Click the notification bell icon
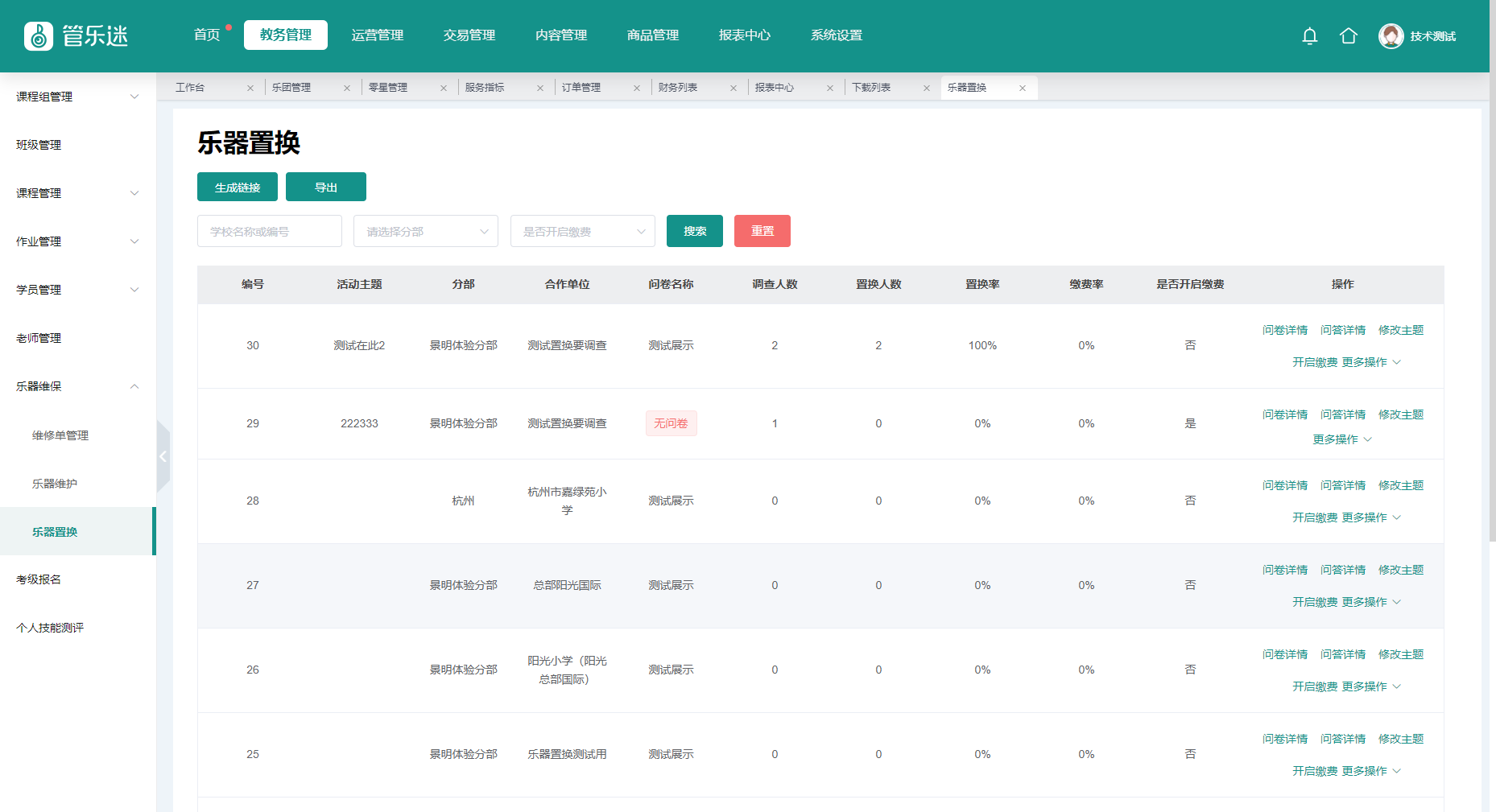 tap(1309, 36)
